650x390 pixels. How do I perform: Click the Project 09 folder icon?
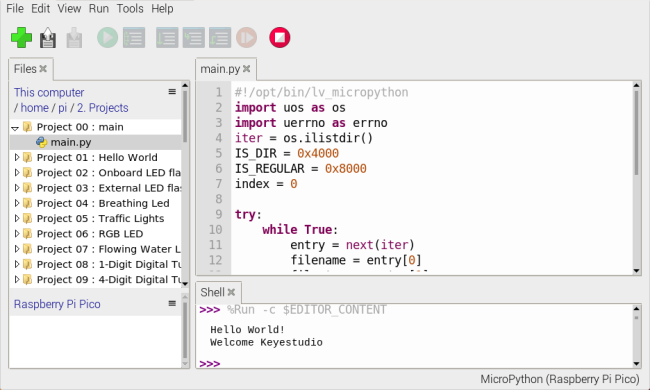(27, 279)
